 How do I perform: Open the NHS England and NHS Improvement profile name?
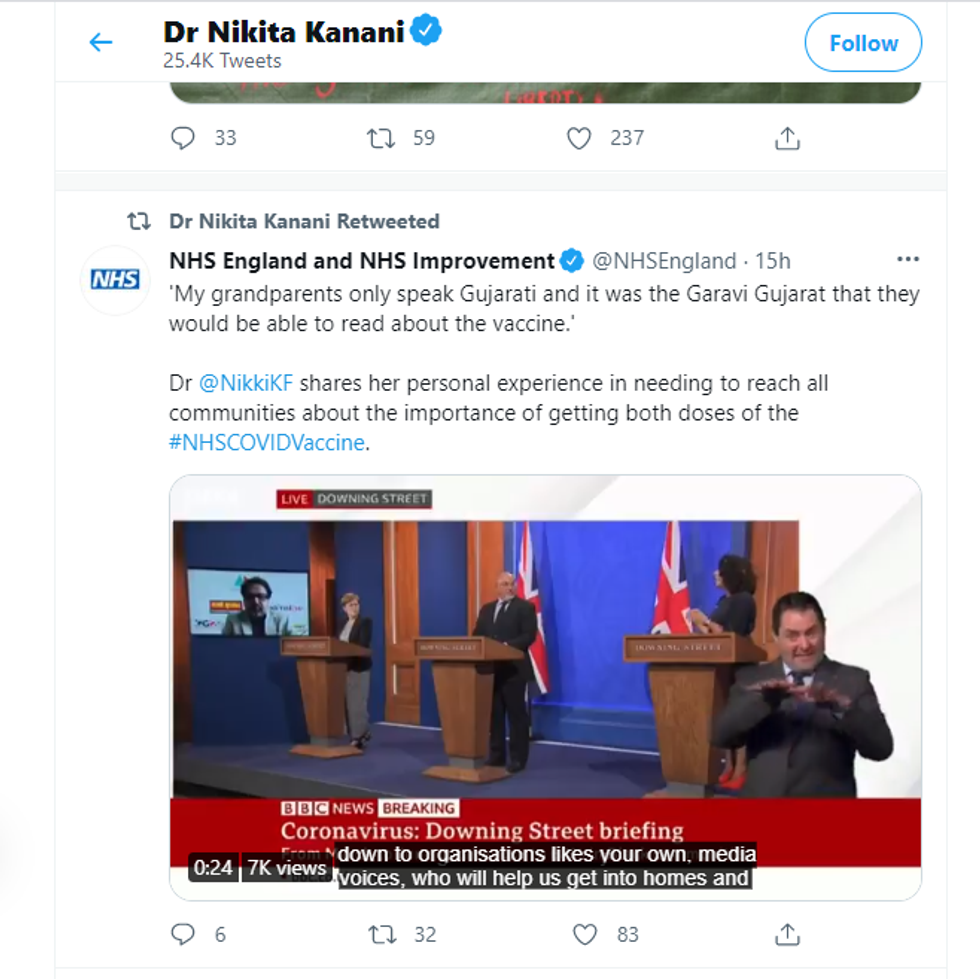(361, 261)
